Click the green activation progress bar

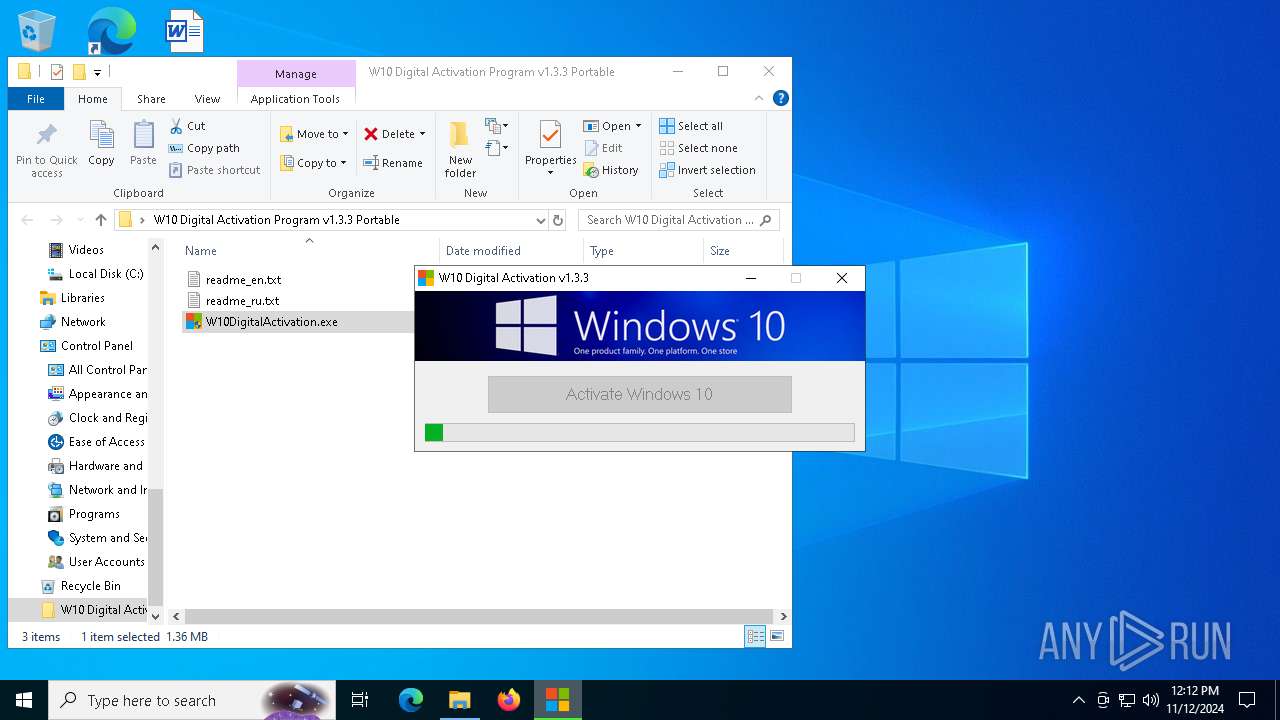(x=639, y=432)
